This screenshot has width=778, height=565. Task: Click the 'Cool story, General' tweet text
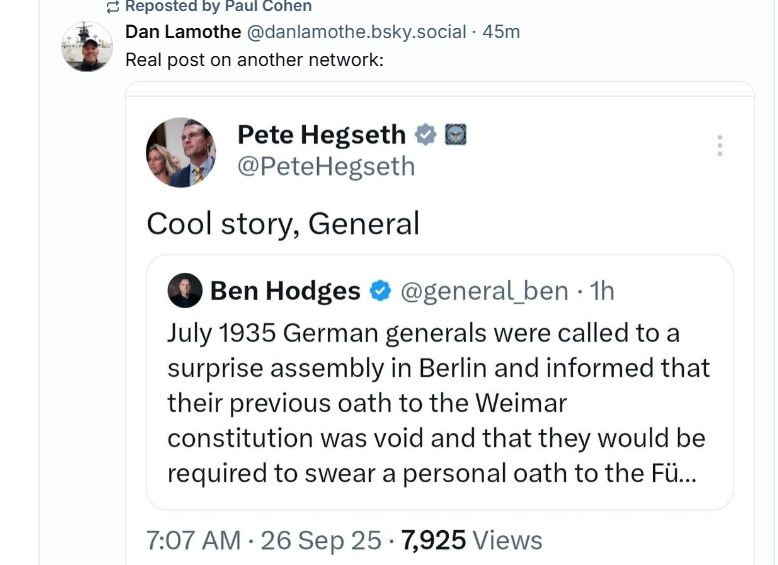pyautogui.click(x=283, y=223)
